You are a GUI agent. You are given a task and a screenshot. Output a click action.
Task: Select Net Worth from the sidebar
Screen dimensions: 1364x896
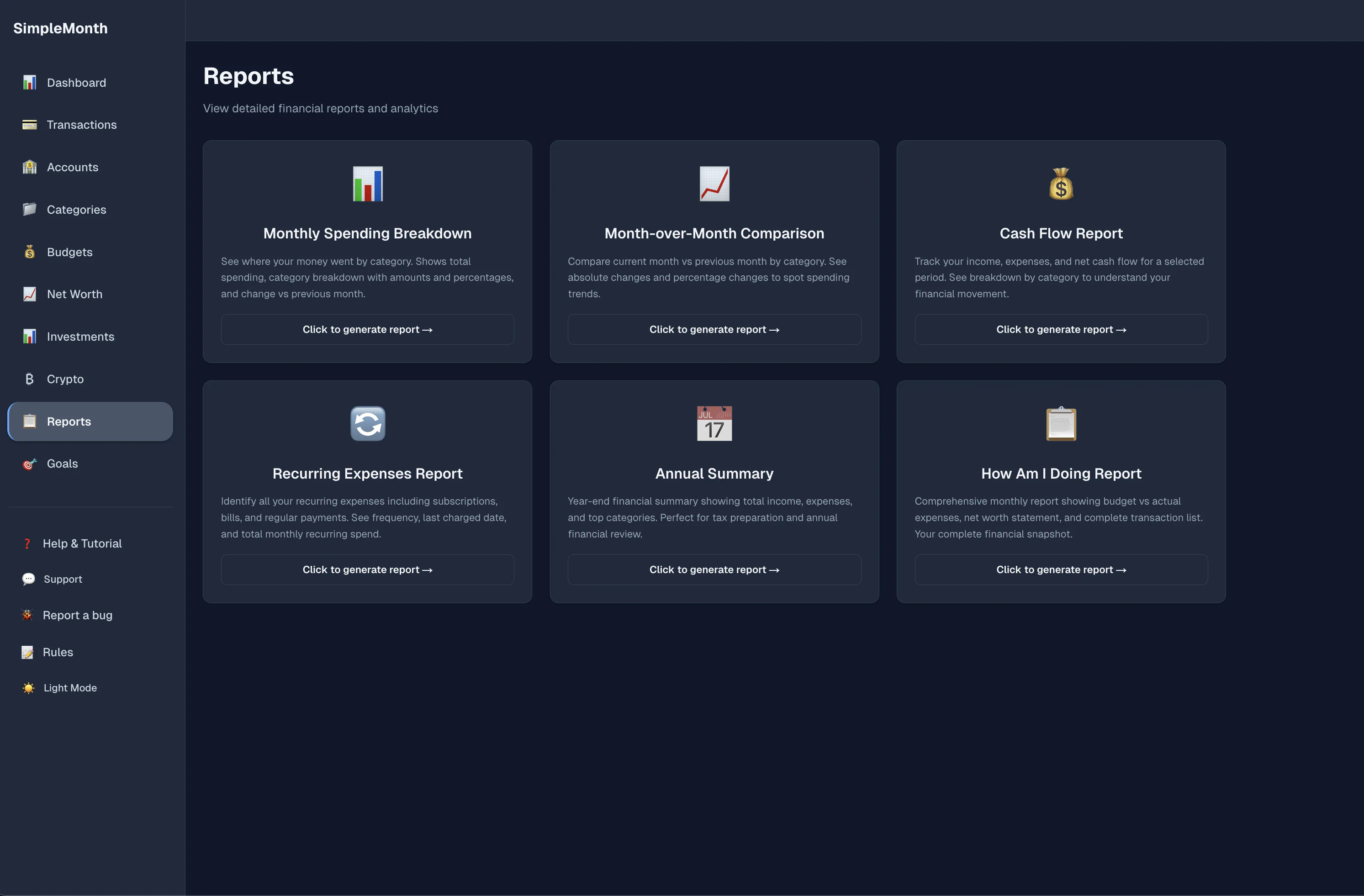coord(74,294)
